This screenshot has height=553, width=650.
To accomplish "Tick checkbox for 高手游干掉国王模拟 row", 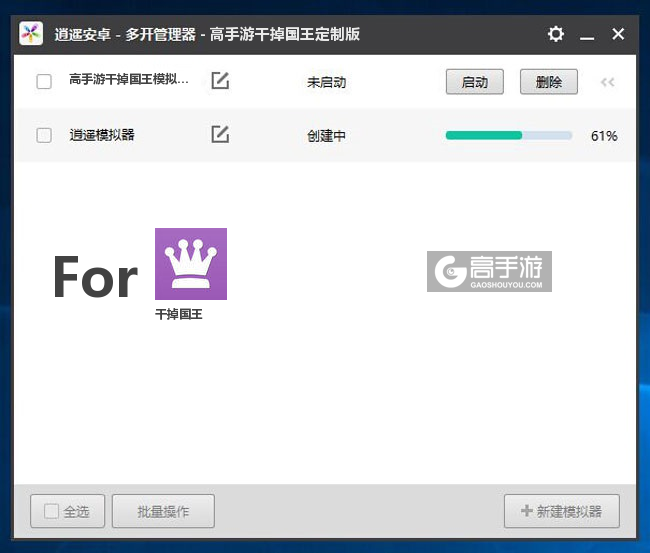I will tap(44, 81).
